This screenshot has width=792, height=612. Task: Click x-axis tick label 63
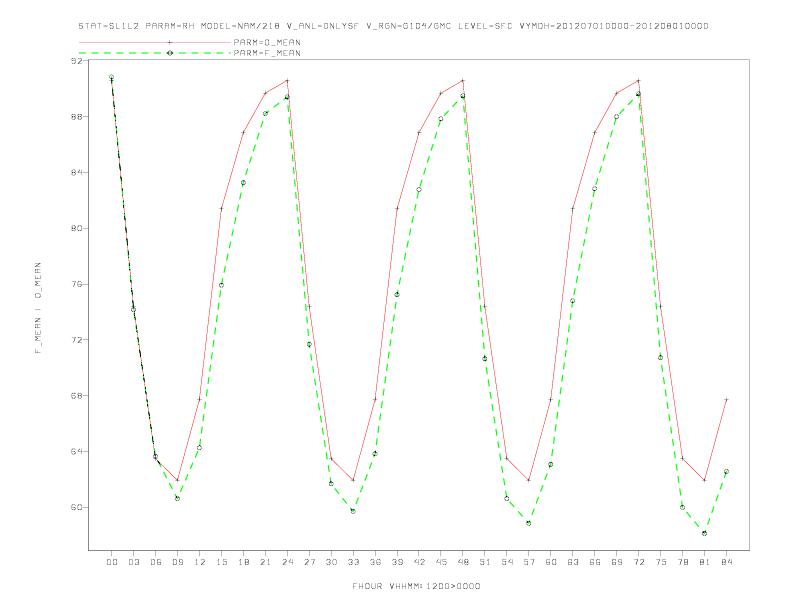pyautogui.click(x=573, y=562)
